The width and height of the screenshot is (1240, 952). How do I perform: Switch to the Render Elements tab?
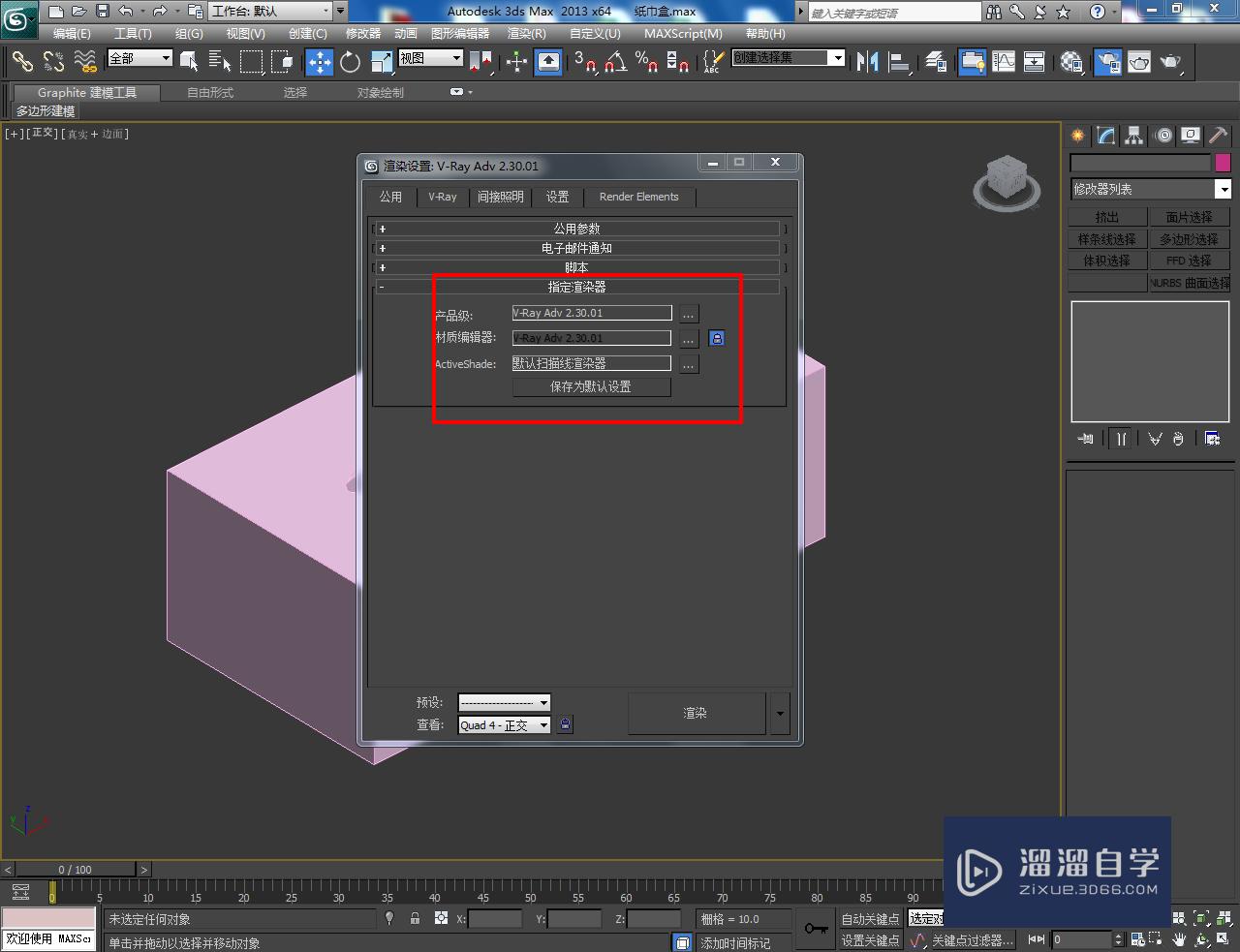click(638, 197)
